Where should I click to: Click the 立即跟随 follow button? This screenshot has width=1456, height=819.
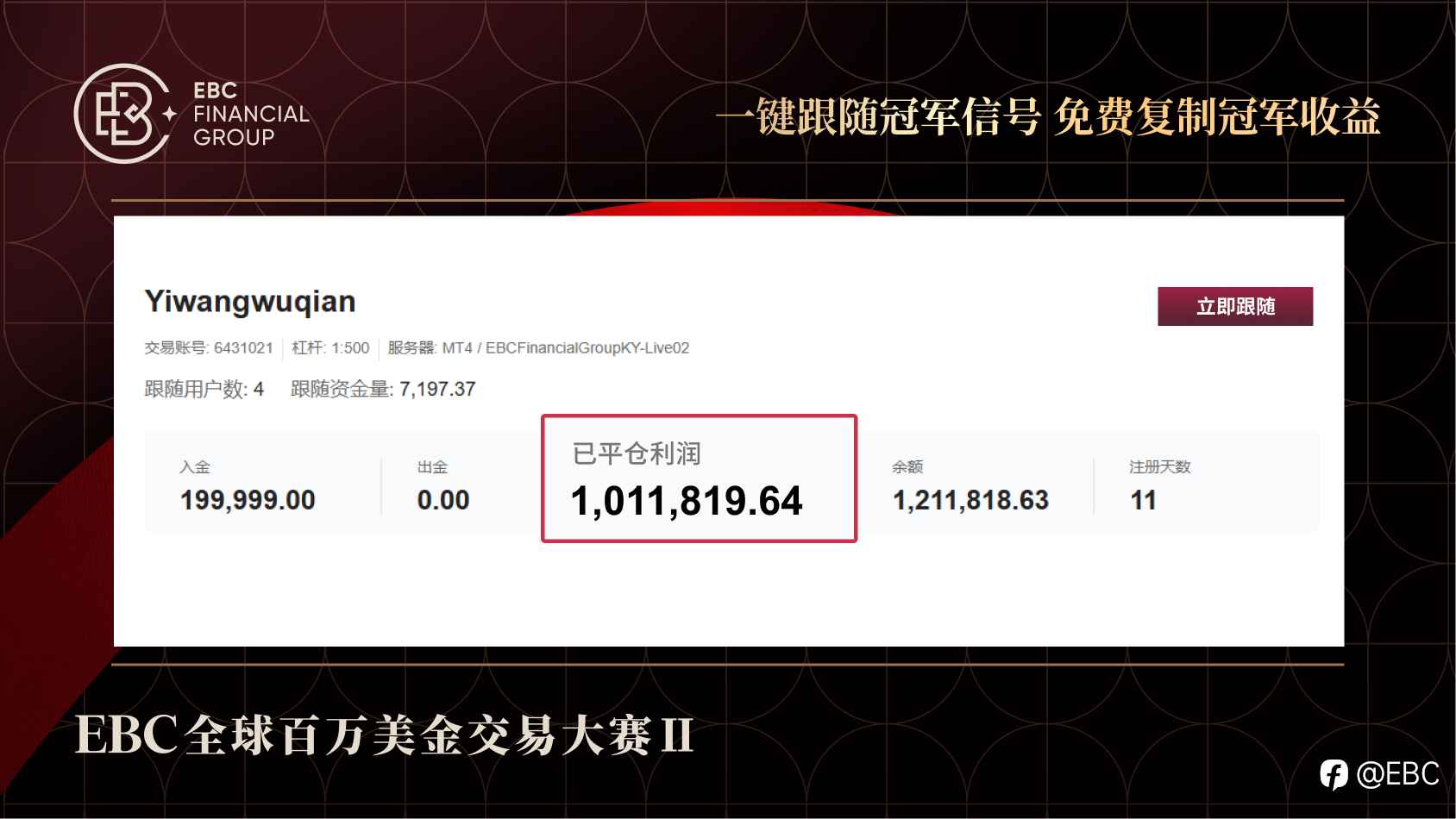point(1235,306)
